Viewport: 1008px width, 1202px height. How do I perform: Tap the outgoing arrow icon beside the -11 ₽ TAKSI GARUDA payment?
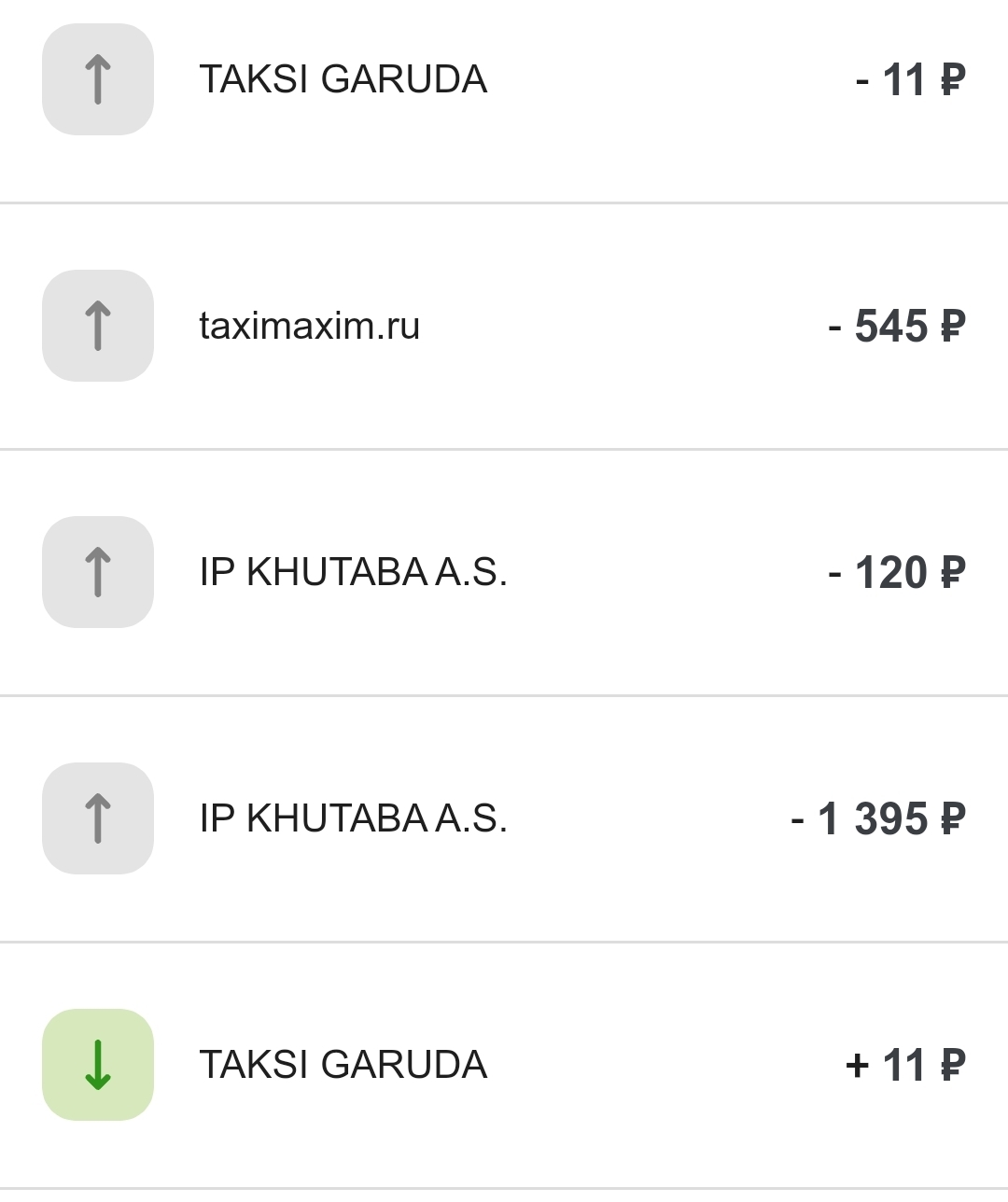pos(98,79)
